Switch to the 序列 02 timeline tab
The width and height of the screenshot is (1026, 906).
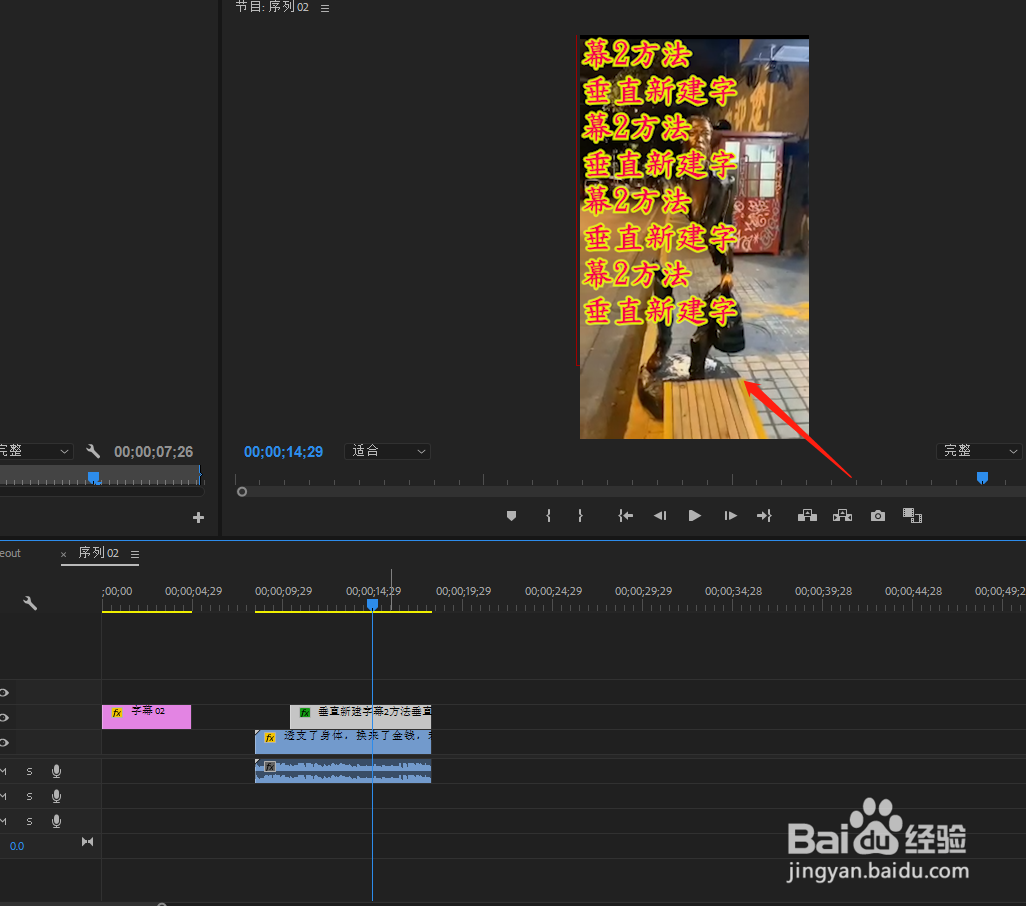[x=97, y=553]
